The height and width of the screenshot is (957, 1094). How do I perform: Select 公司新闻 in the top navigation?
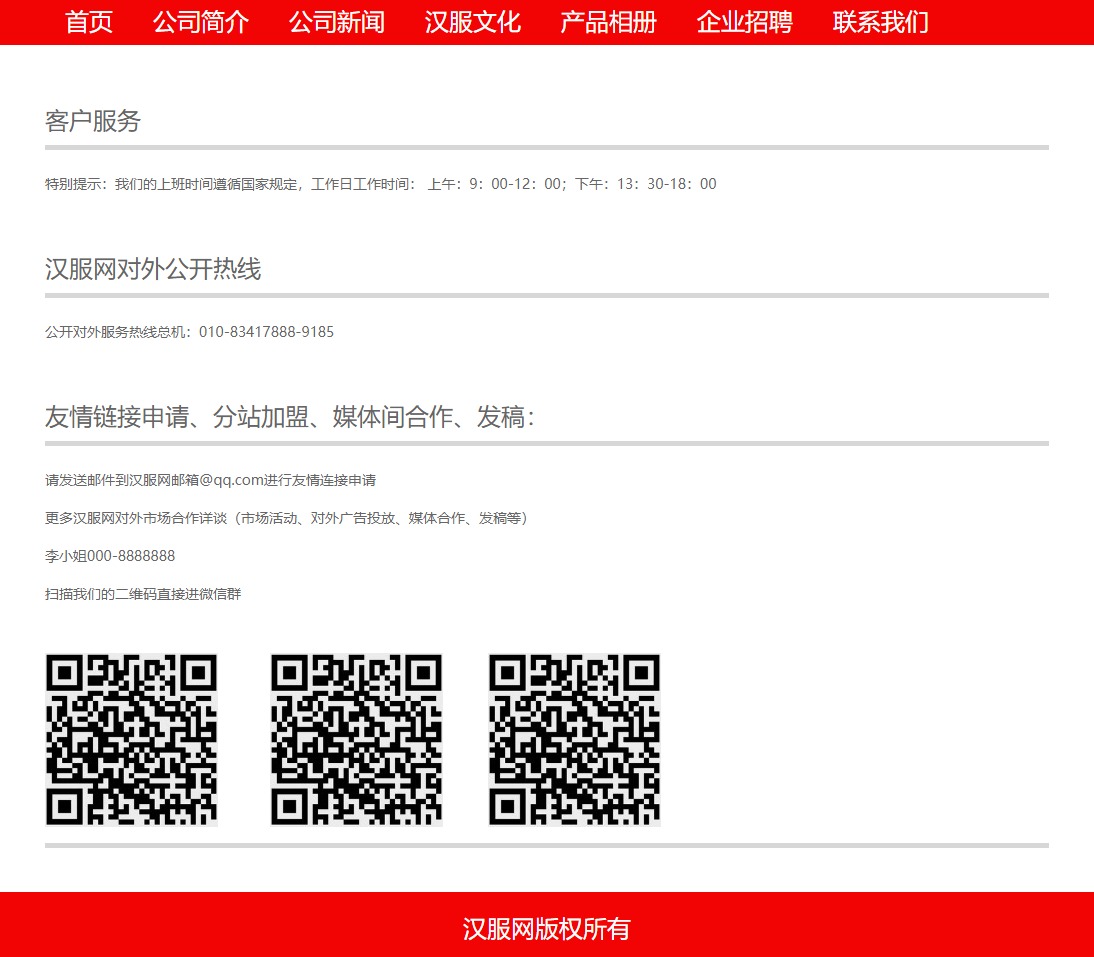tap(337, 22)
